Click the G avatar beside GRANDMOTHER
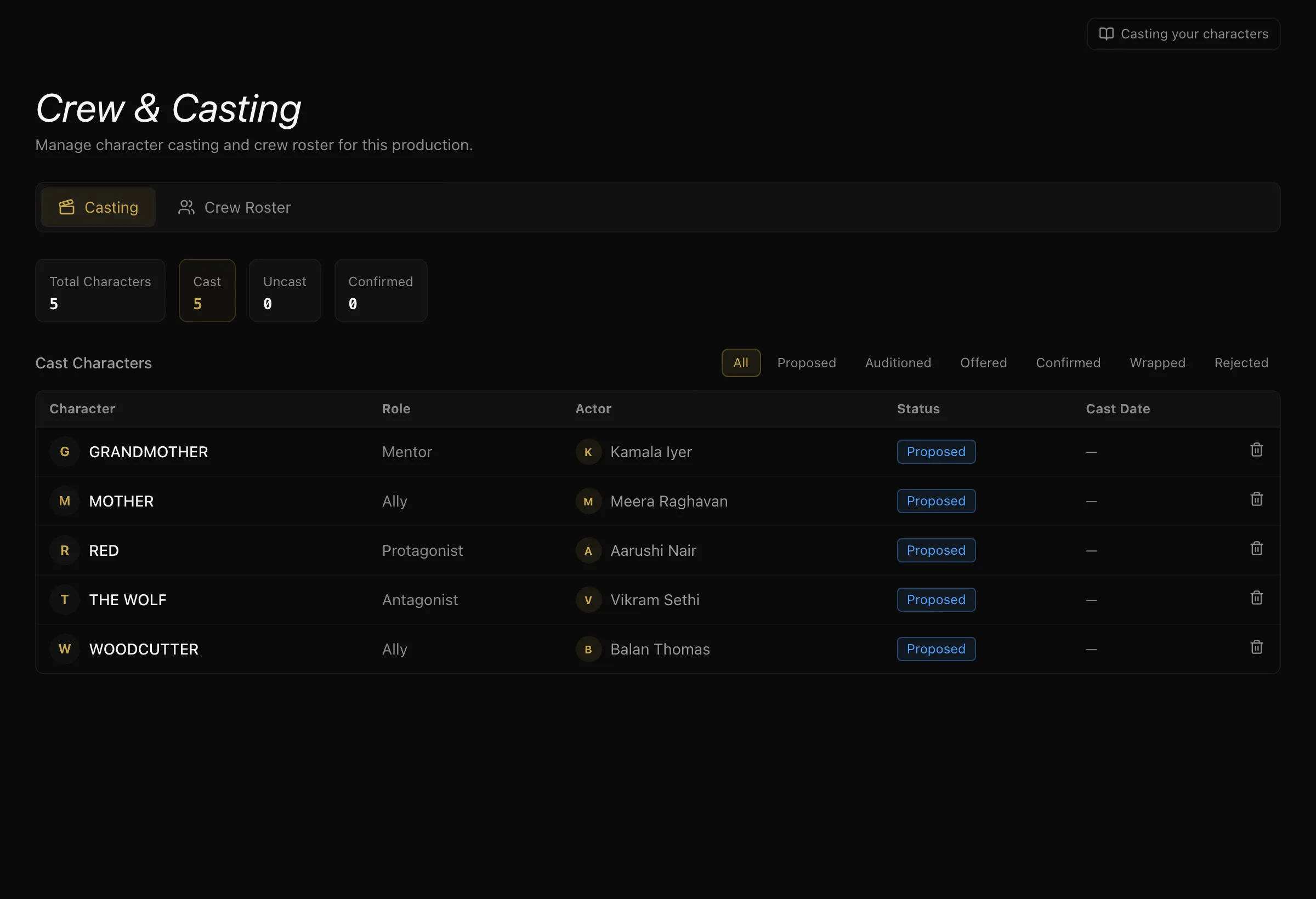Viewport: 1316px width, 899px height. [65, 452]
